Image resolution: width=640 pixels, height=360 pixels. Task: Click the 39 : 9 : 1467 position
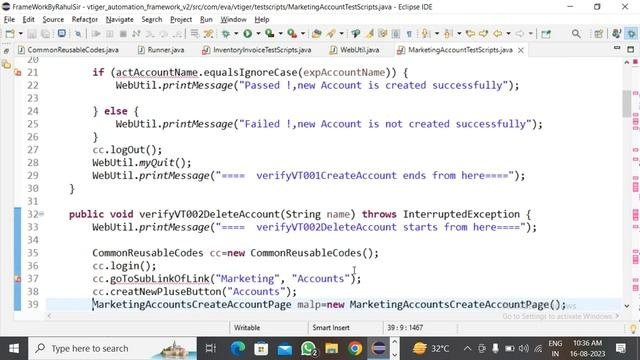(x=405, y=328)
